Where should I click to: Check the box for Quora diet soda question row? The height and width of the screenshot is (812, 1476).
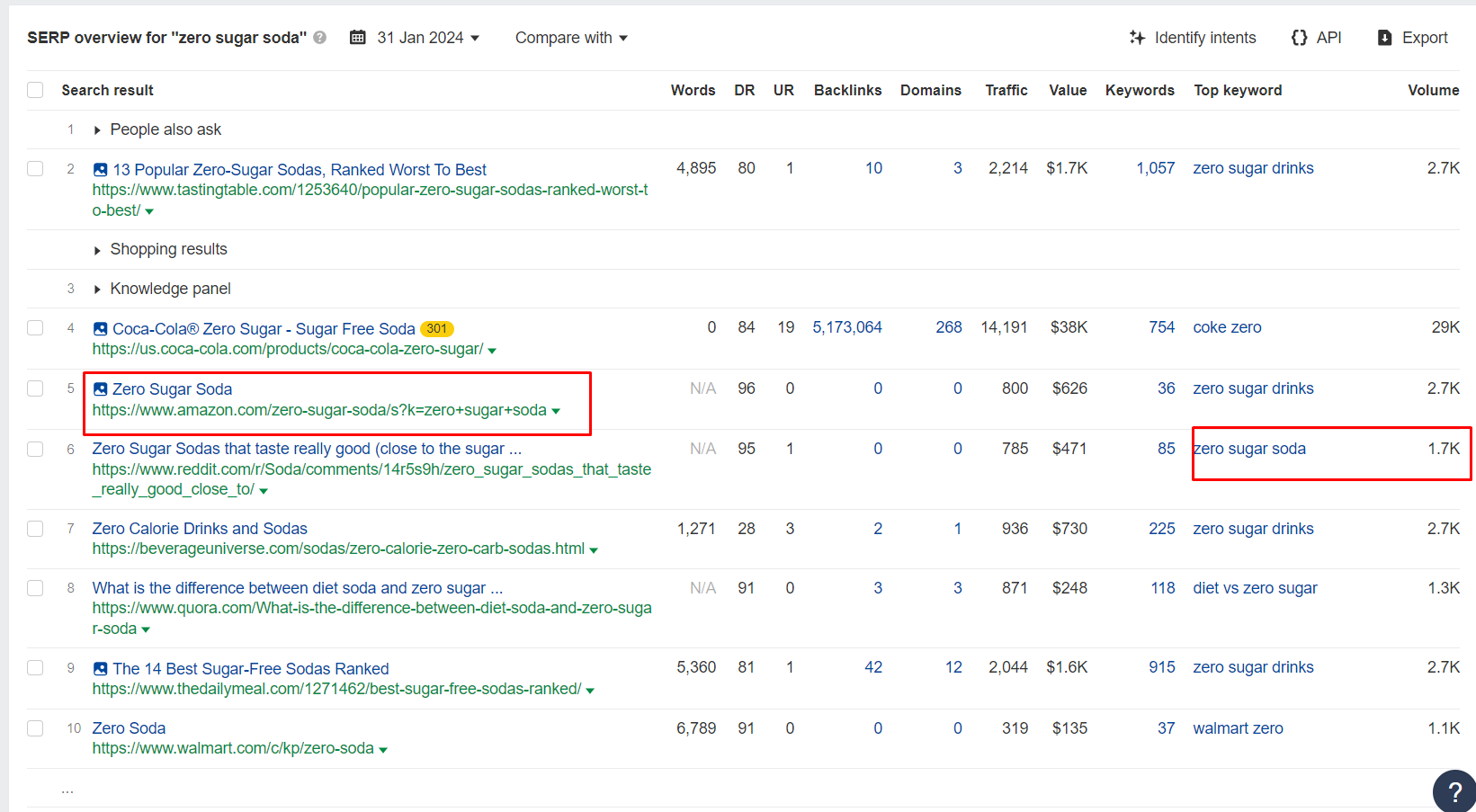tap(35, 588)
